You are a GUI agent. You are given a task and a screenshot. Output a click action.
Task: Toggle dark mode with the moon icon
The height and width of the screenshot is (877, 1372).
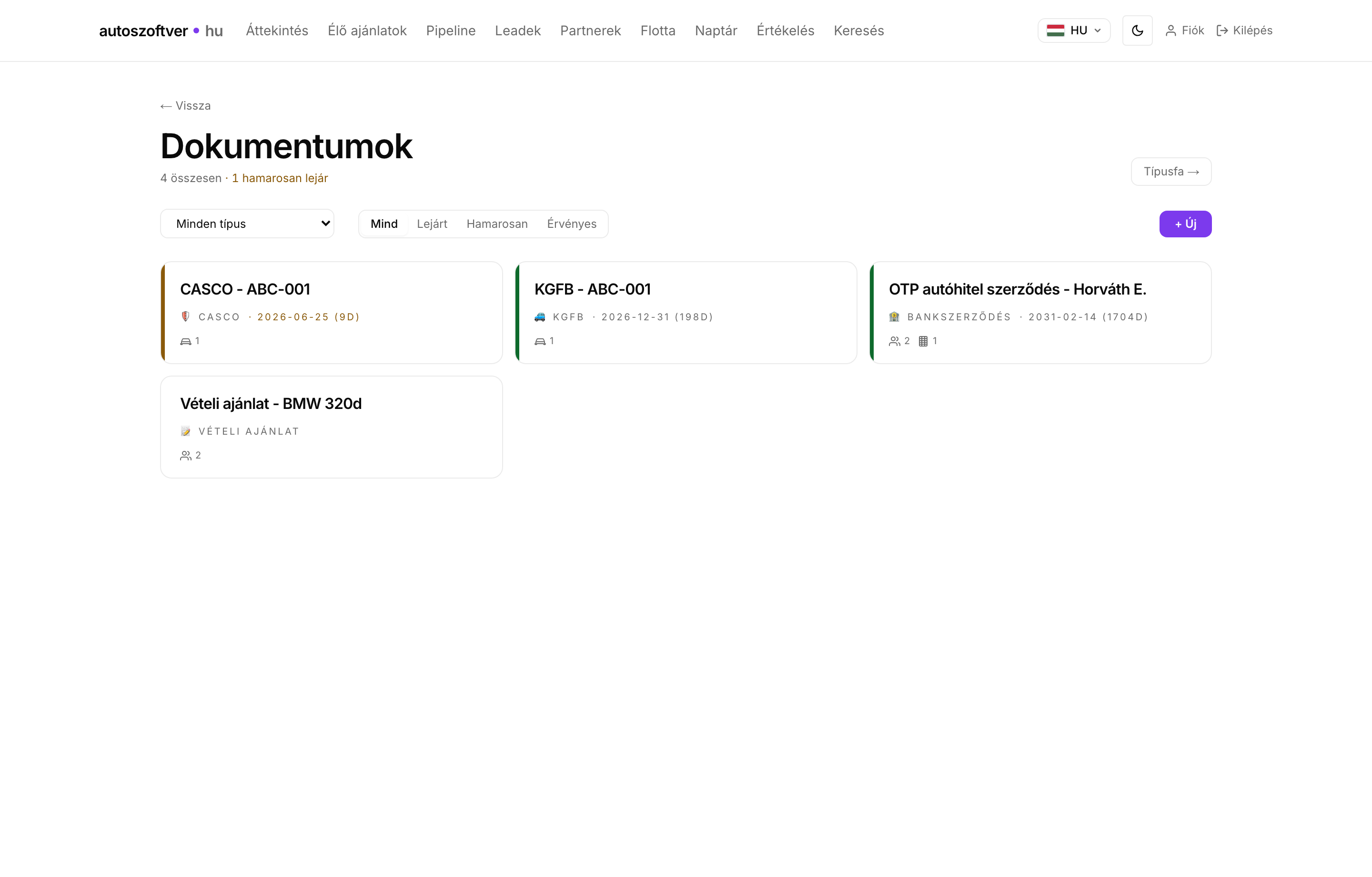coord(1137,30)
